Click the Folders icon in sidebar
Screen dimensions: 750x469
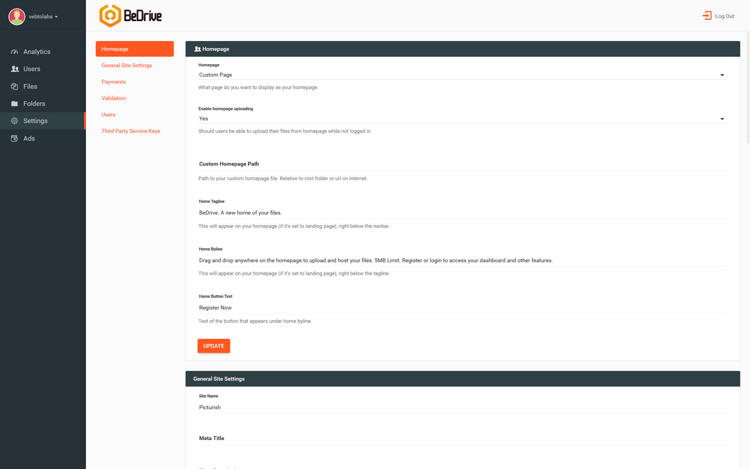pyautogui.click(x=14, y=104)
